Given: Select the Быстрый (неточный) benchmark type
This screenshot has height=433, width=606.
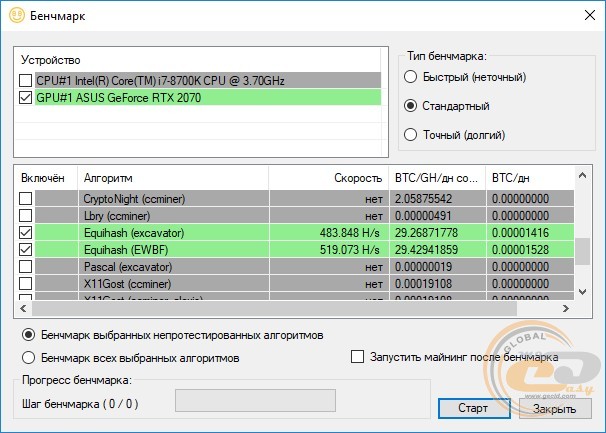Looking at the screenshot, I should point(410,77).
